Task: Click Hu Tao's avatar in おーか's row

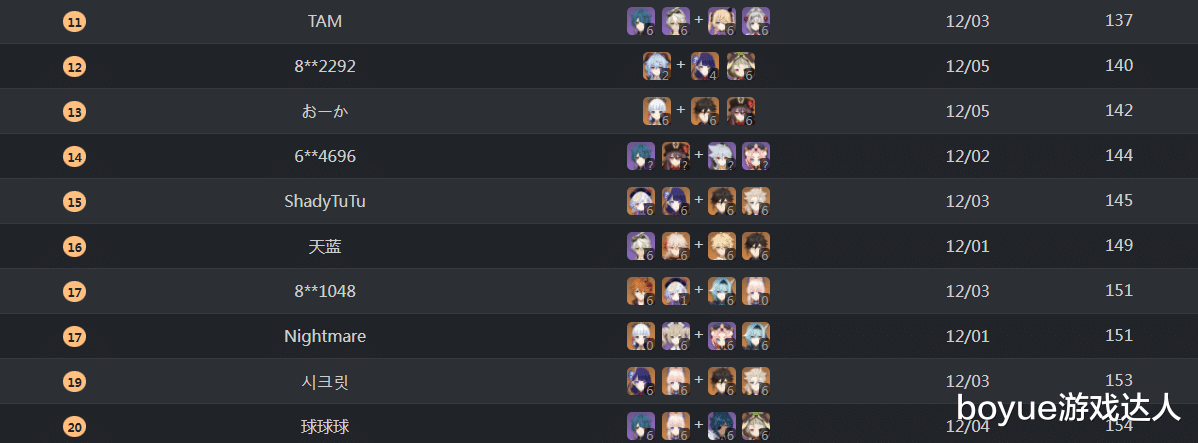Action: tap(740, 111)
